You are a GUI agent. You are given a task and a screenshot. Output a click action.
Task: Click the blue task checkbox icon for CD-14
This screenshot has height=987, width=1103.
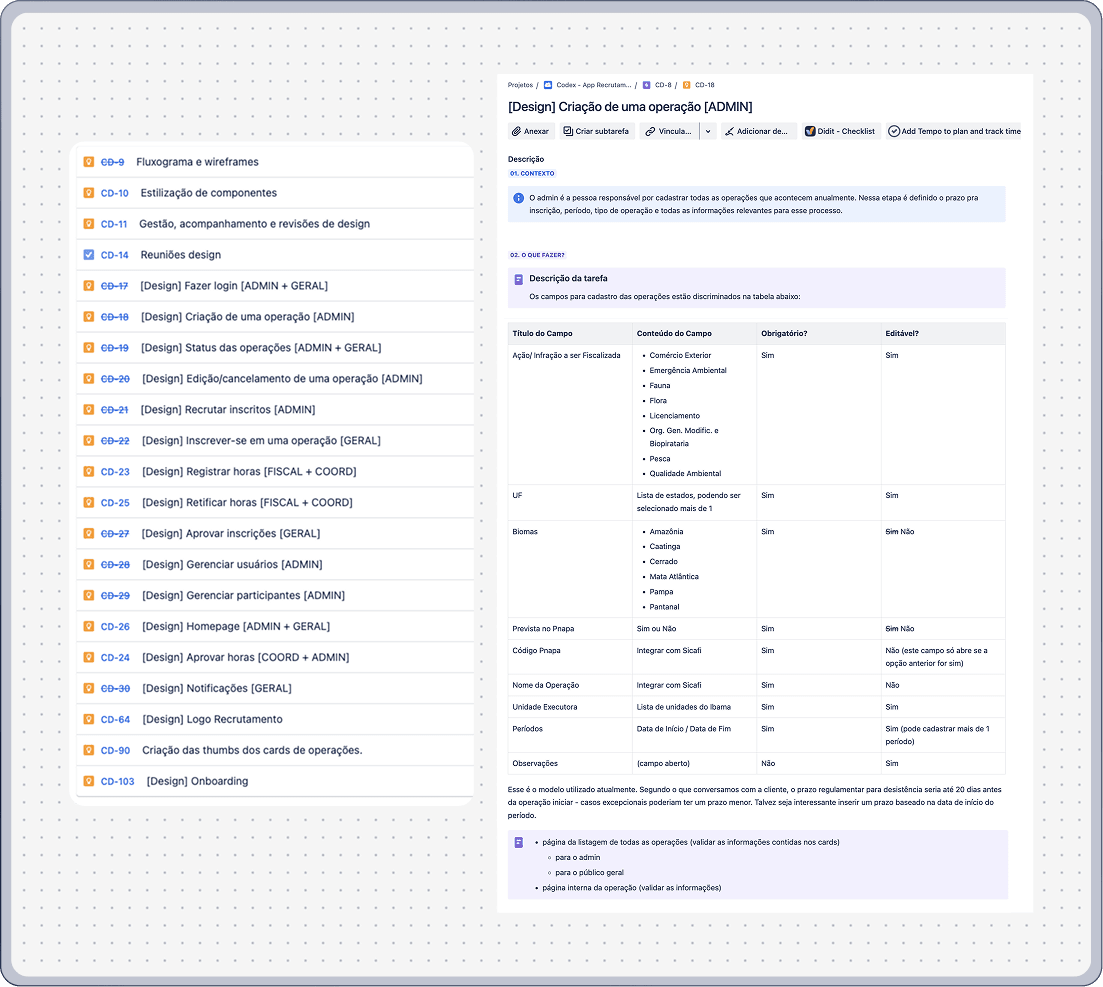pyautogui.click(x=89, y=255)
